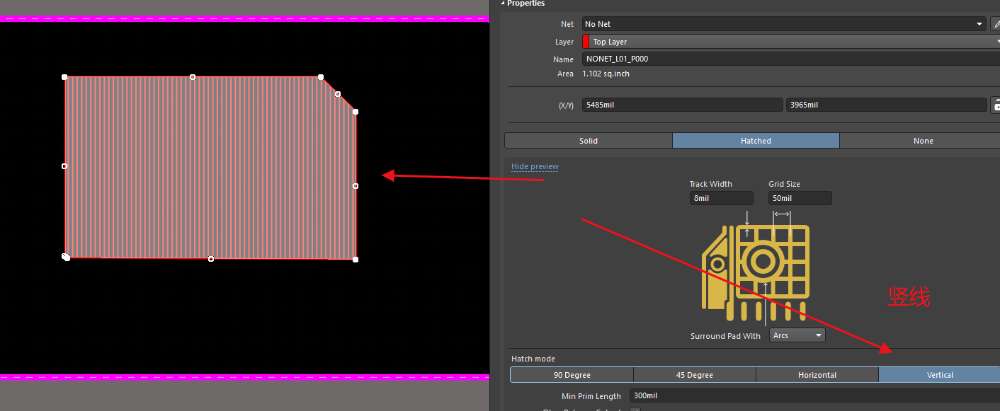
Task: Choose the 90 Degree hatch mode
Action: click(x=571, y=375)
